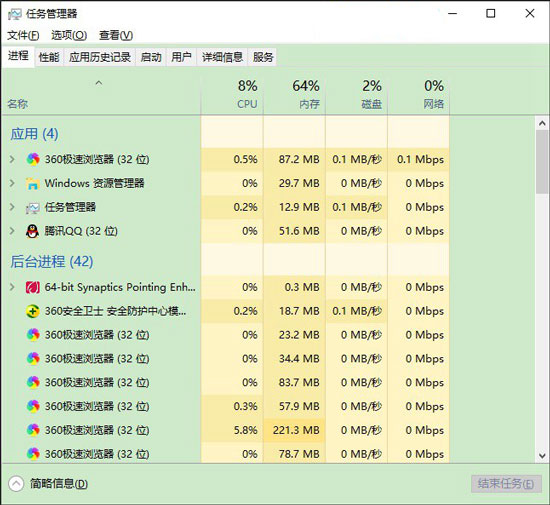The height and width of the screenshot is (505, 550).
Task: Click browser icon in the 34.4 MB row
Action: click(33, 359)
